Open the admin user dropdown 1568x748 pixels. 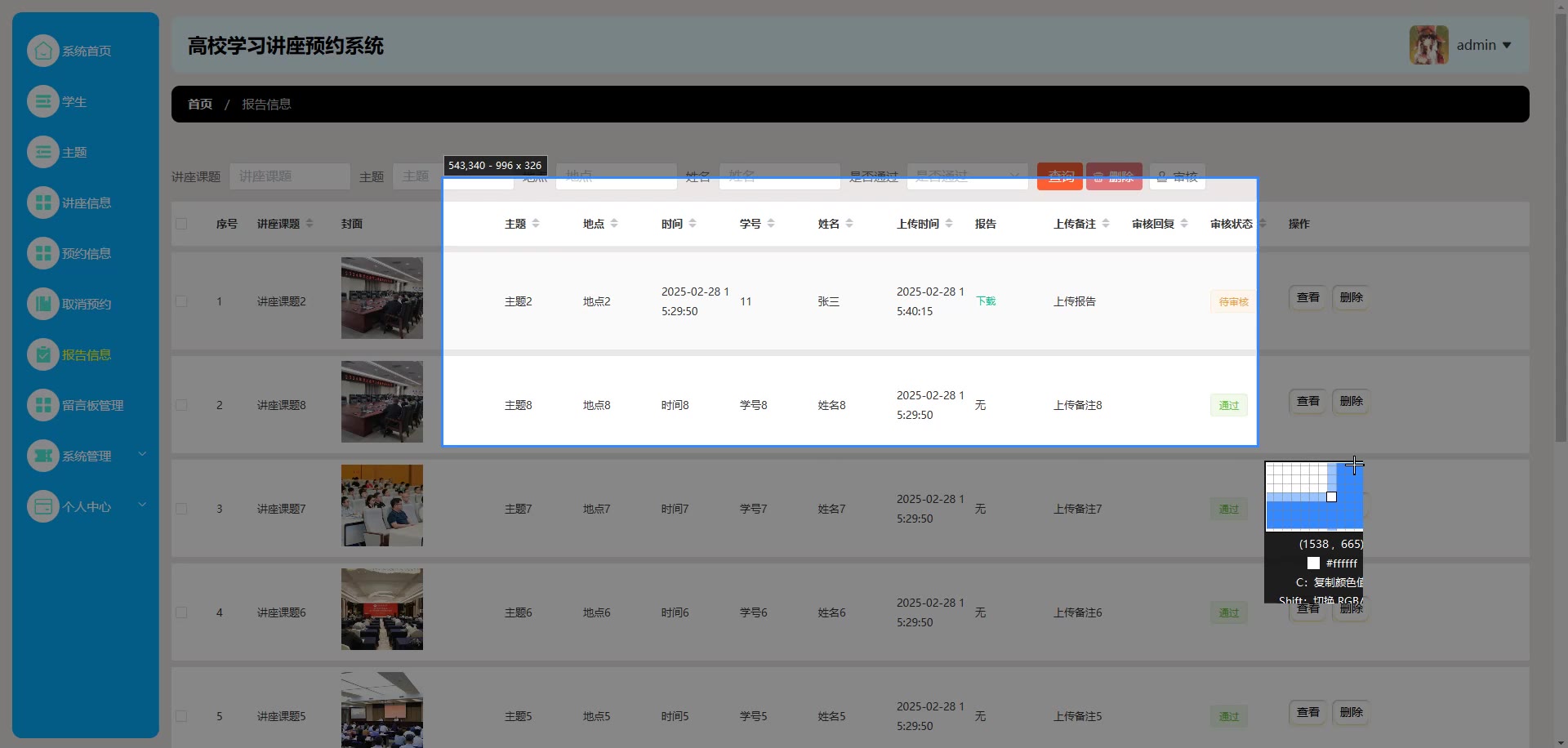(1484, 45)
